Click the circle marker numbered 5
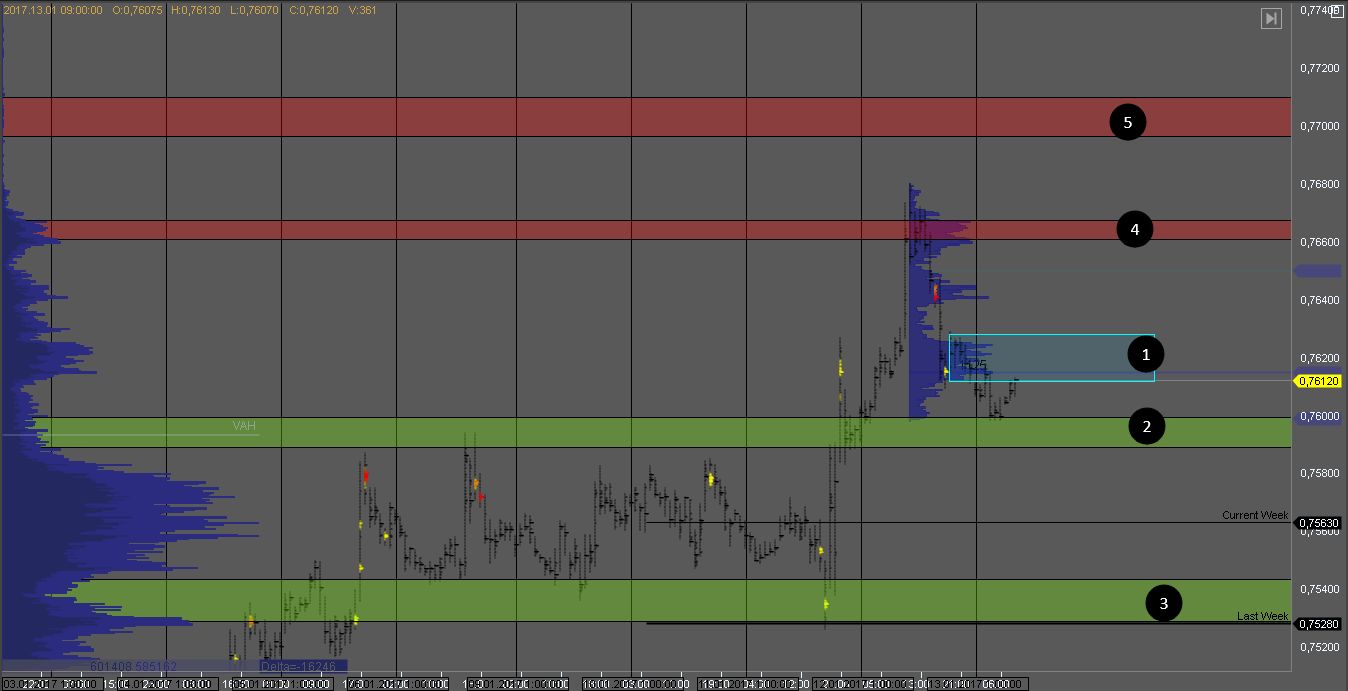Screen dimensions: 1348x691 (1127, 123)
